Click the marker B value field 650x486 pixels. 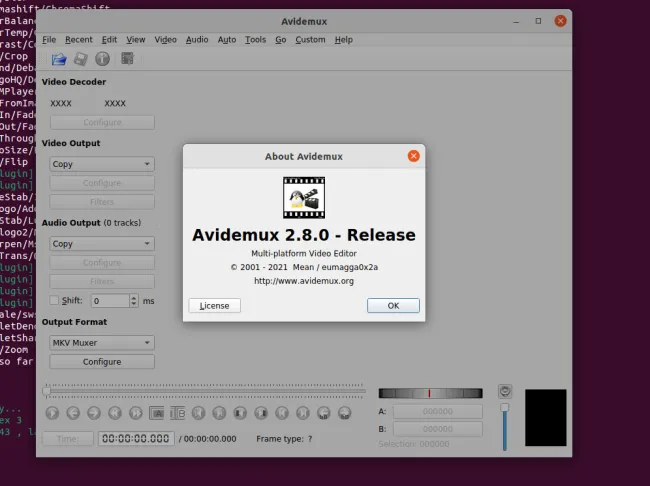[x=438, y=429]
